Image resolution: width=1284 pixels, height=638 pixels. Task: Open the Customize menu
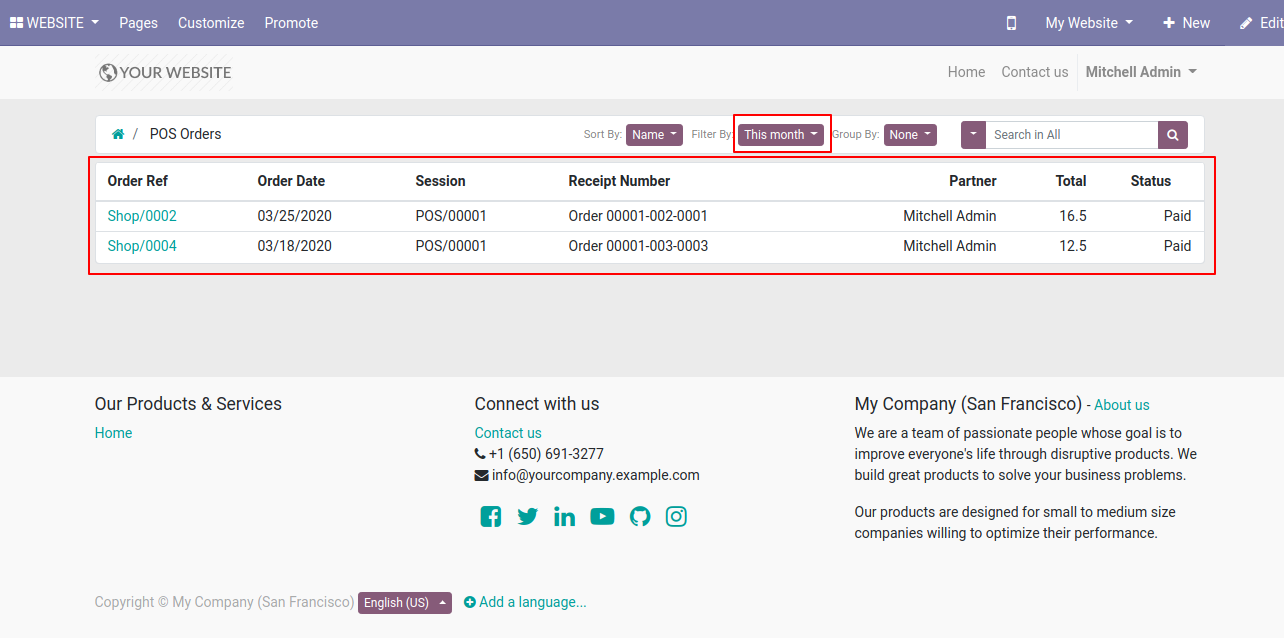(211, 23)
